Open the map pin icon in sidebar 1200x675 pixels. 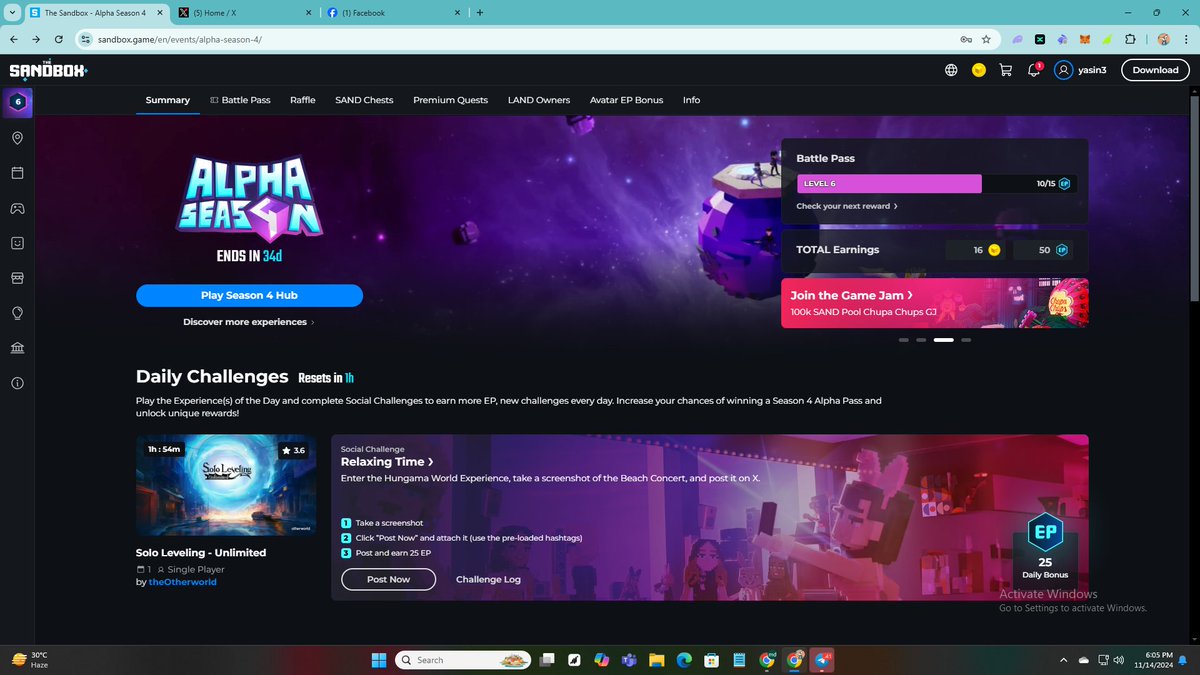click(18, 138)
